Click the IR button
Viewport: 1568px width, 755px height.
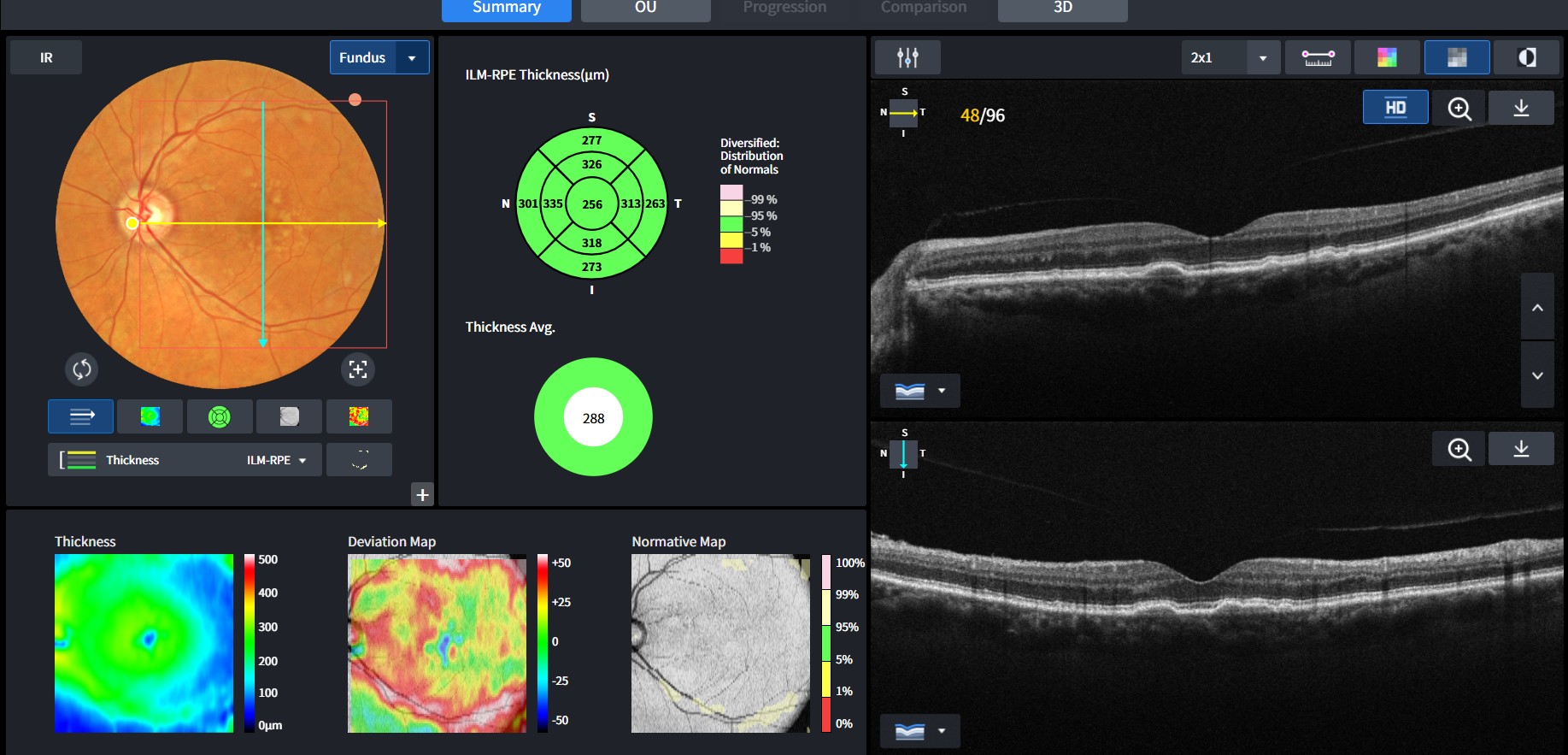[46, 57]
